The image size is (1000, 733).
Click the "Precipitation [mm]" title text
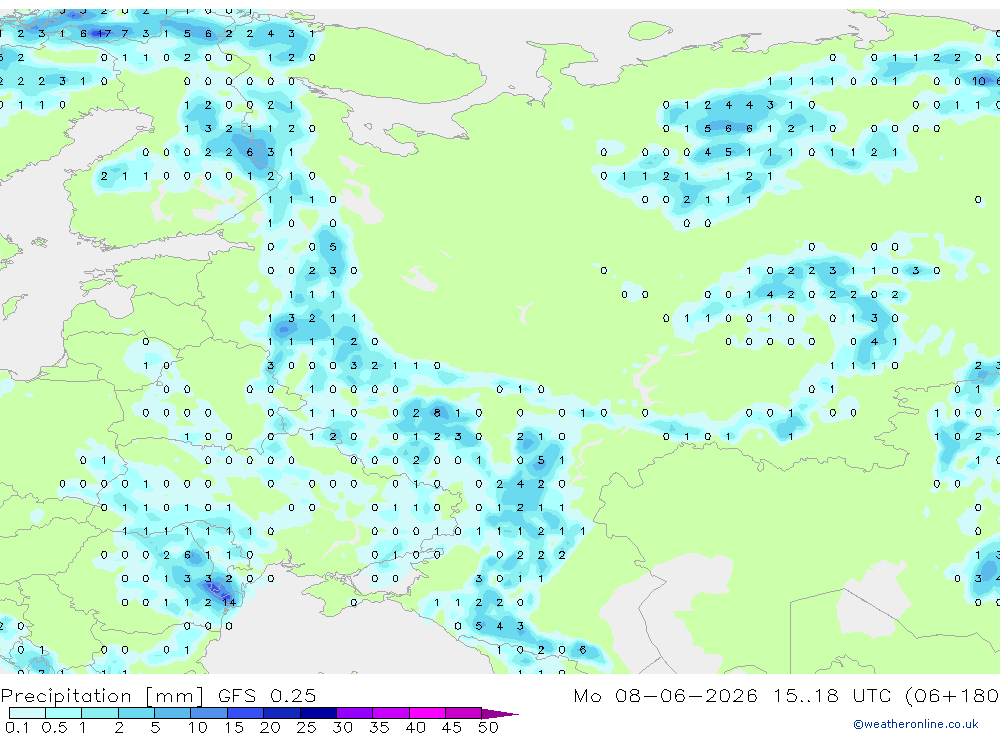coord(102,696)
